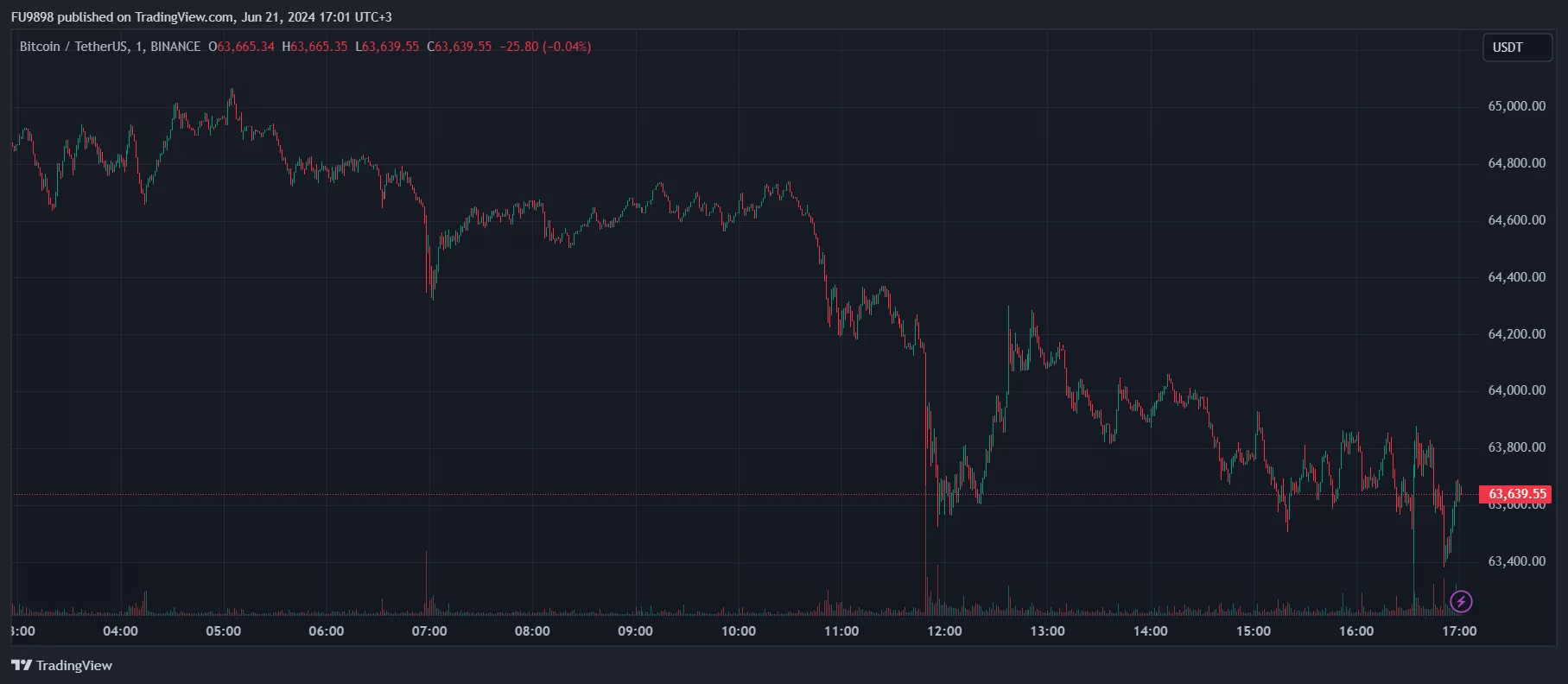Click the 64,400.00 price scale mark

click(x=1516, y=277)
